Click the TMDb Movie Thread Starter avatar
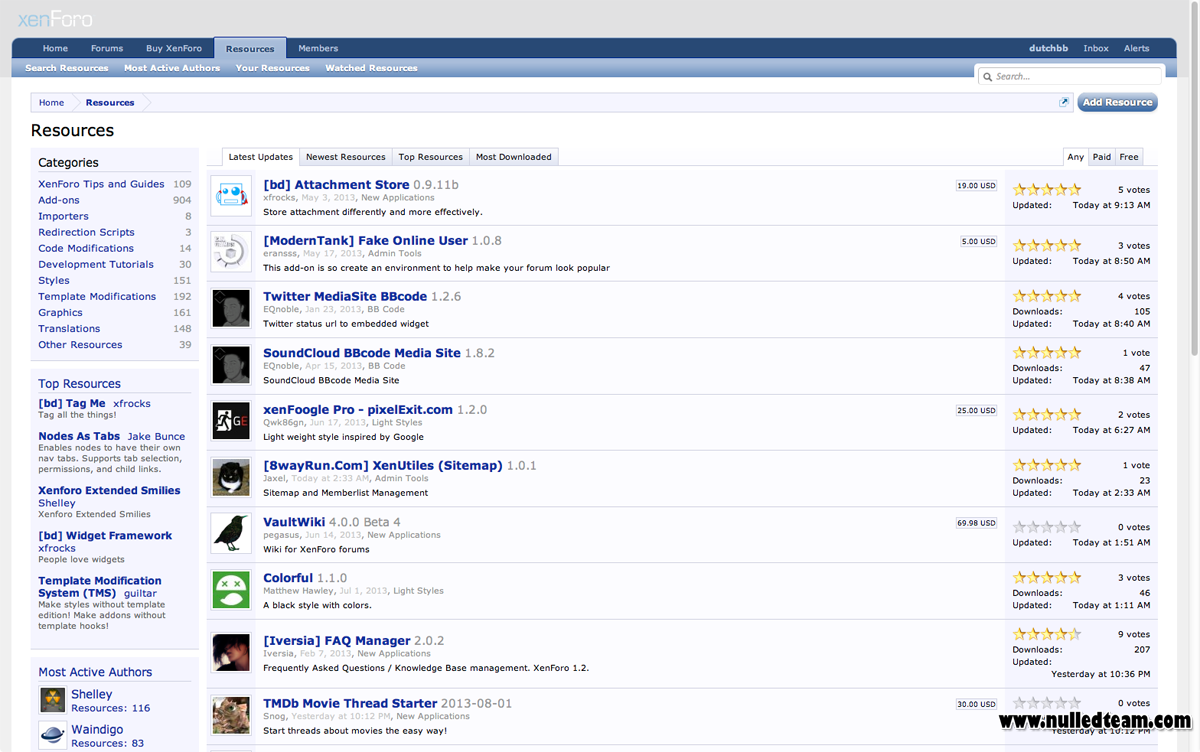The width and height of the screenshot is (1200, 752). click(x=231, y=715)
